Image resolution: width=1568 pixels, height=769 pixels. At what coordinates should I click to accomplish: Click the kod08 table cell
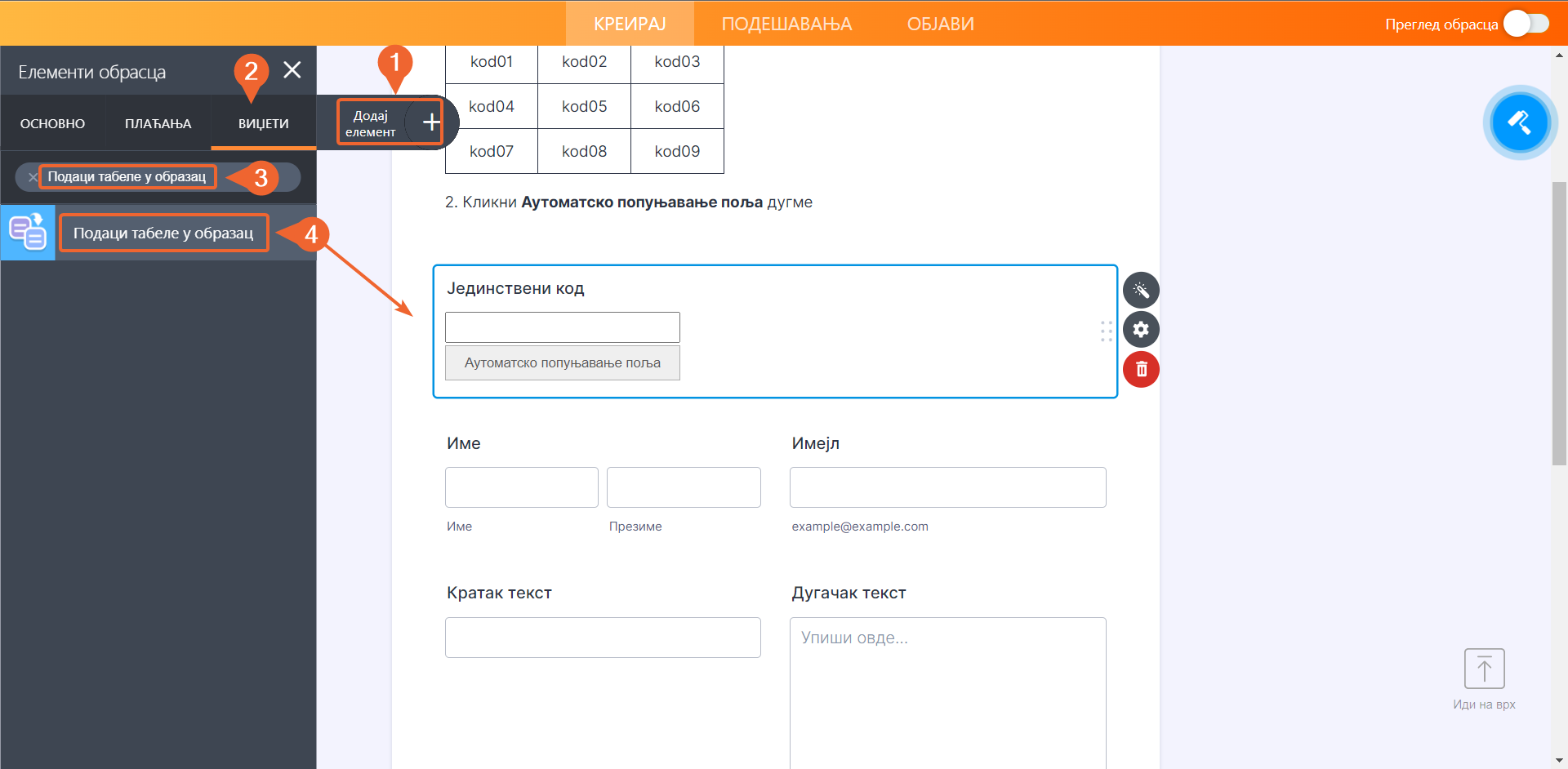(585, 151)
